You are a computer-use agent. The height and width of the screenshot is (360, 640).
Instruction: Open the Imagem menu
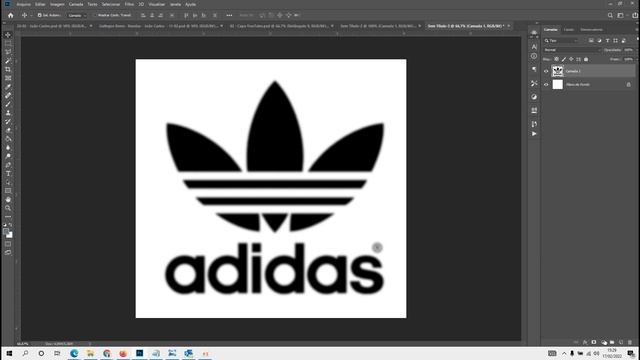(57, 4)
